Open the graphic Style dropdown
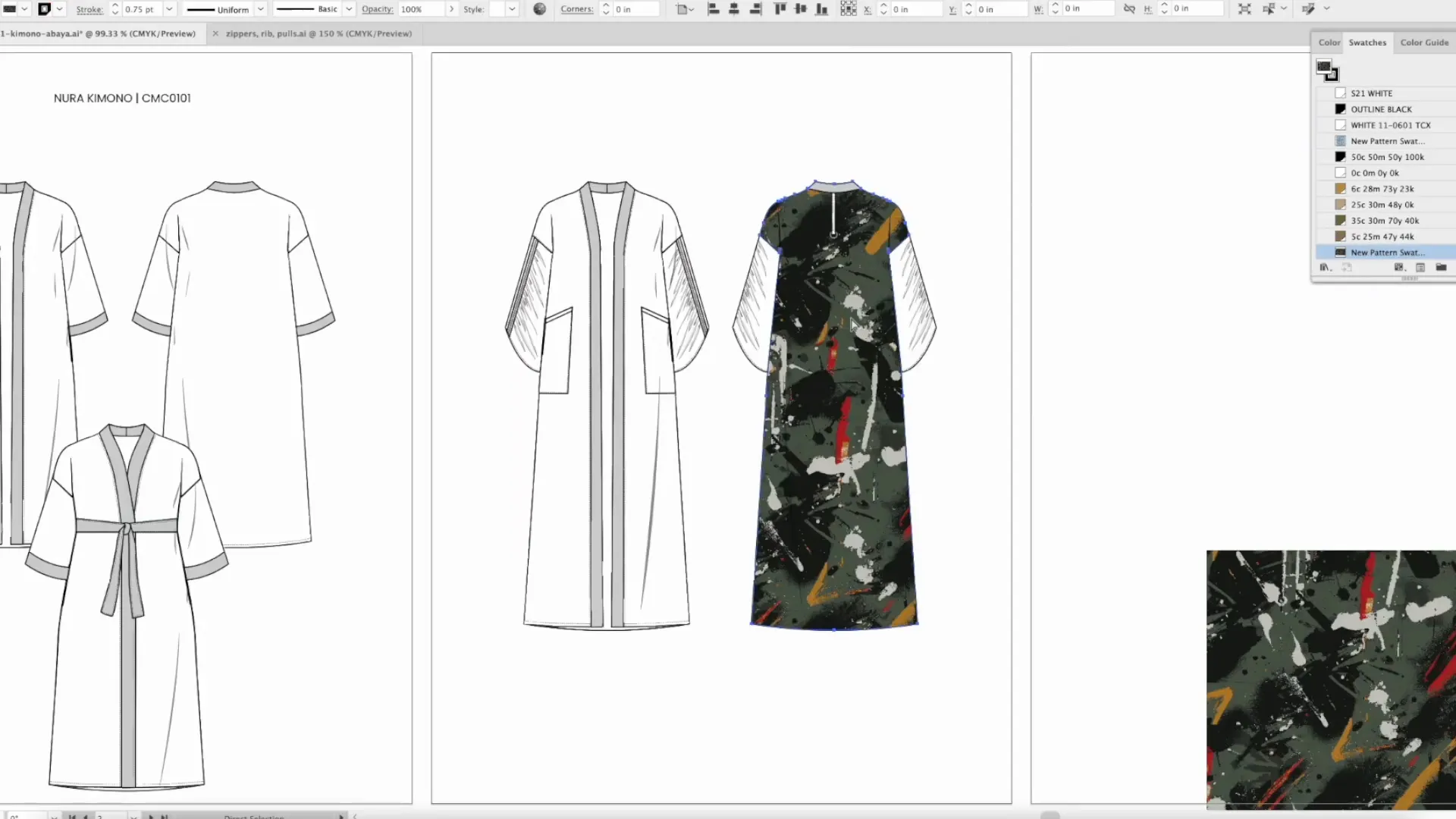This screenshot has width=1456, height=819. 512,9
